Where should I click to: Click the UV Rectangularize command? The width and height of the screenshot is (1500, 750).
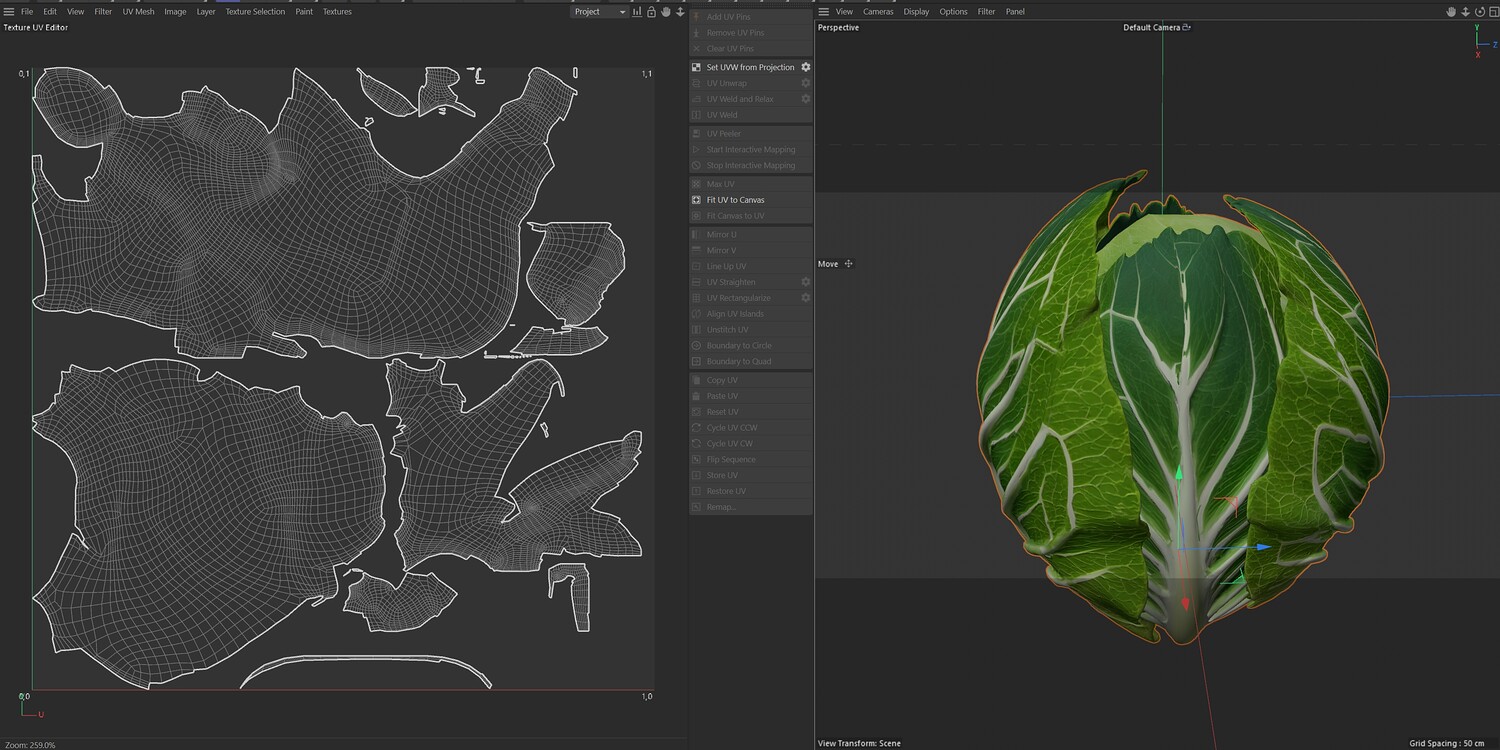[x=750, y=298]
